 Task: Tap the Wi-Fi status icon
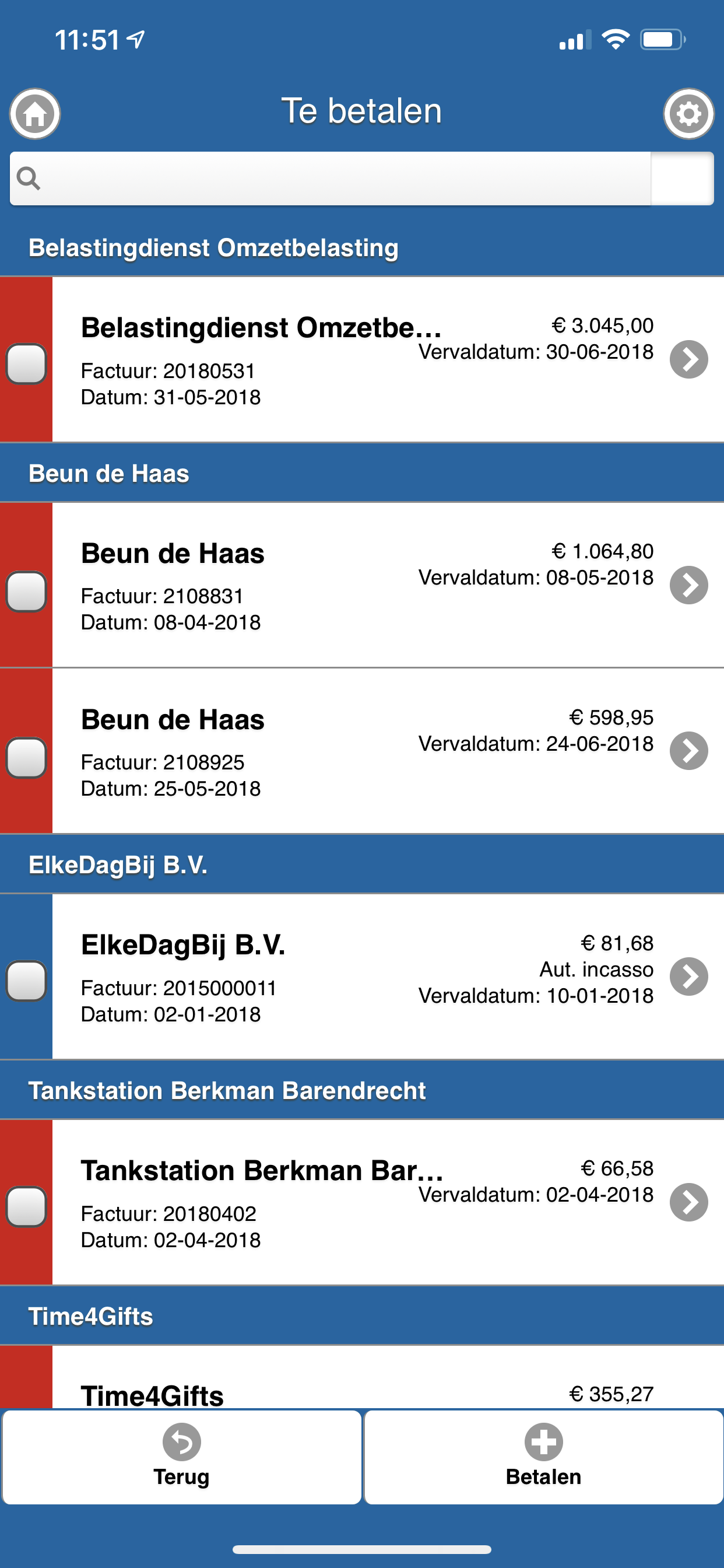click(x=615, y=40)
